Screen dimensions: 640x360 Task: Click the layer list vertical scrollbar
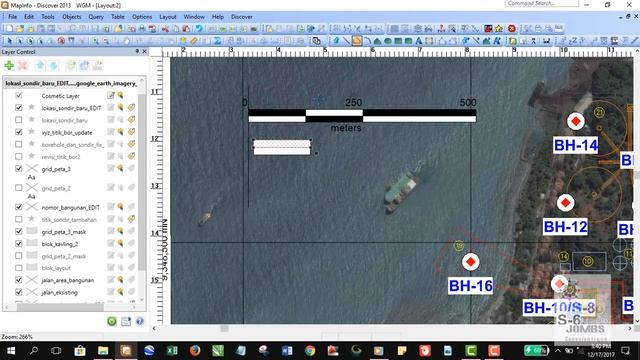coord(142,182)
